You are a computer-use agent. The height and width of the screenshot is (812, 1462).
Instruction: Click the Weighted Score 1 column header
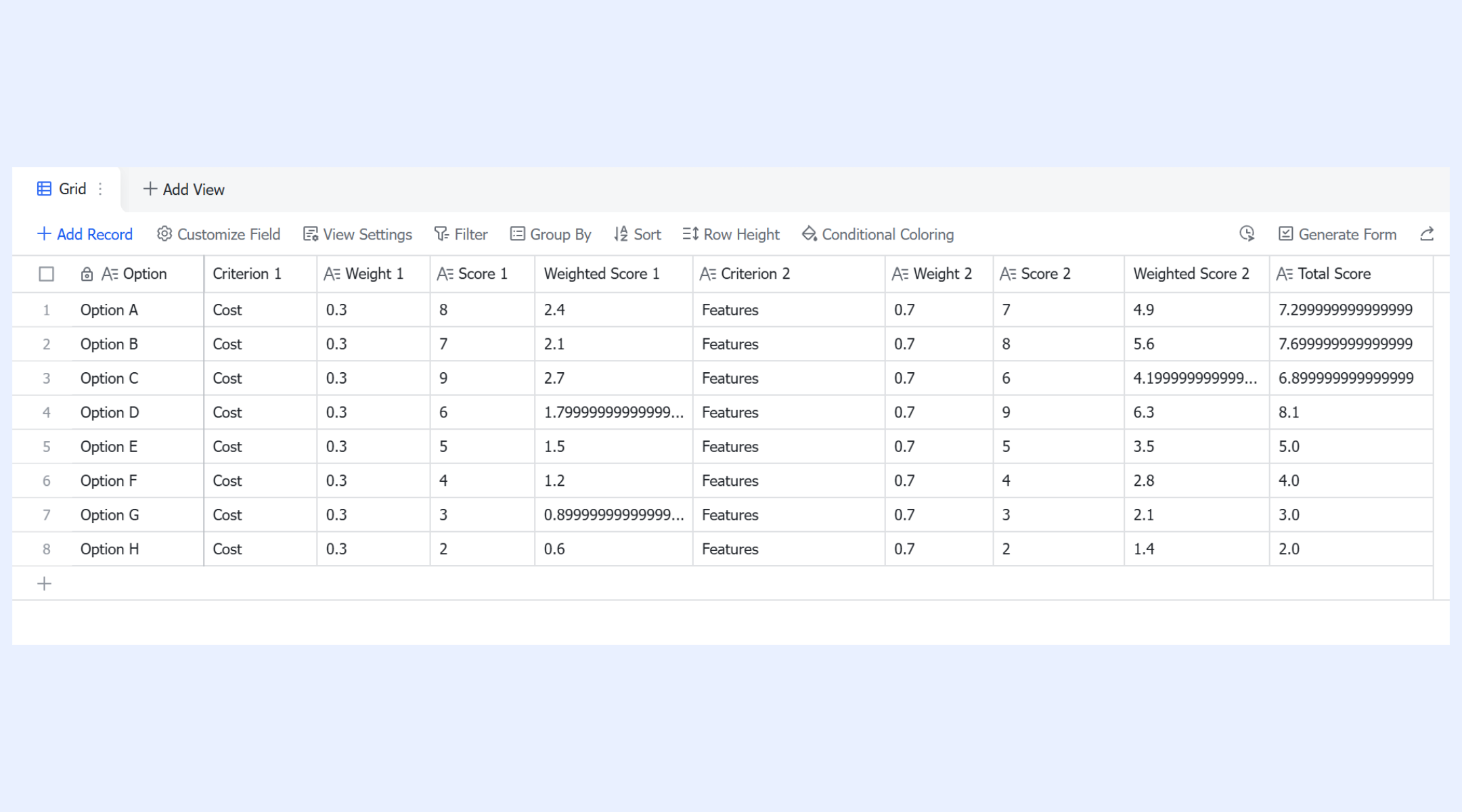pos(614,274)
